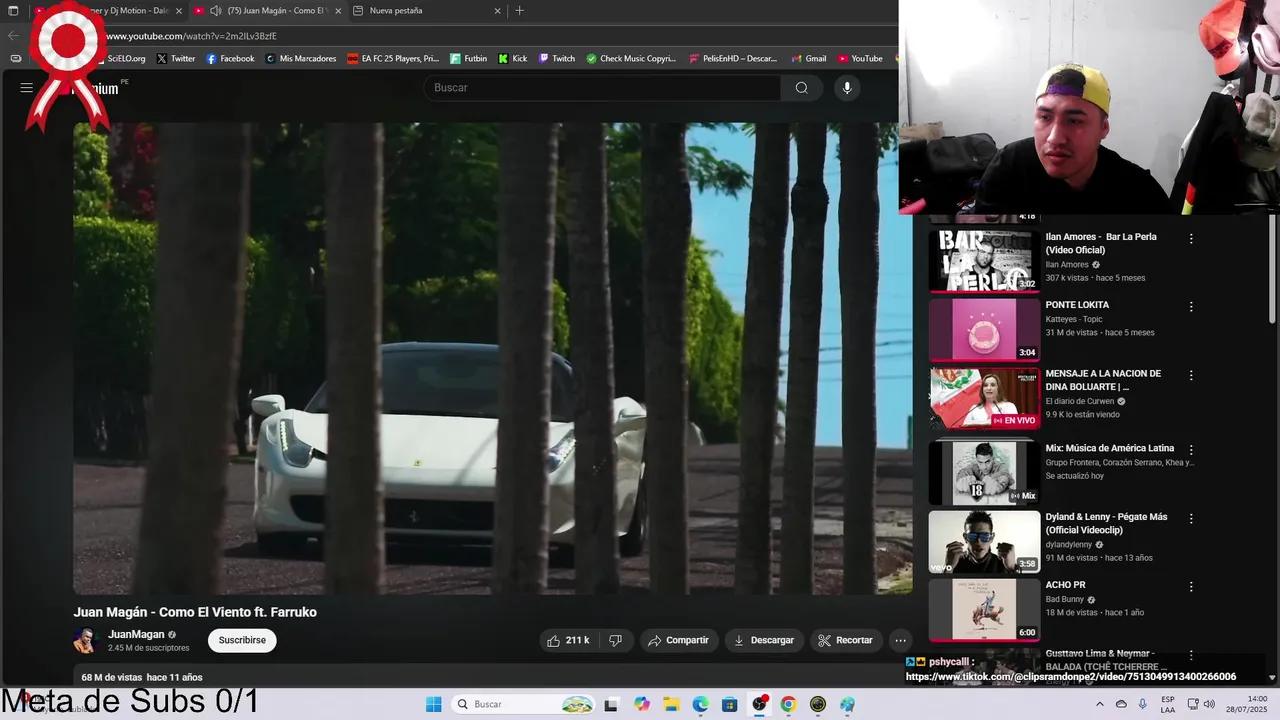Image resolution: width=1280 pixels, height=720 pixels.
Task: Subscribe with the Suscribirse button
Action: 242,640
